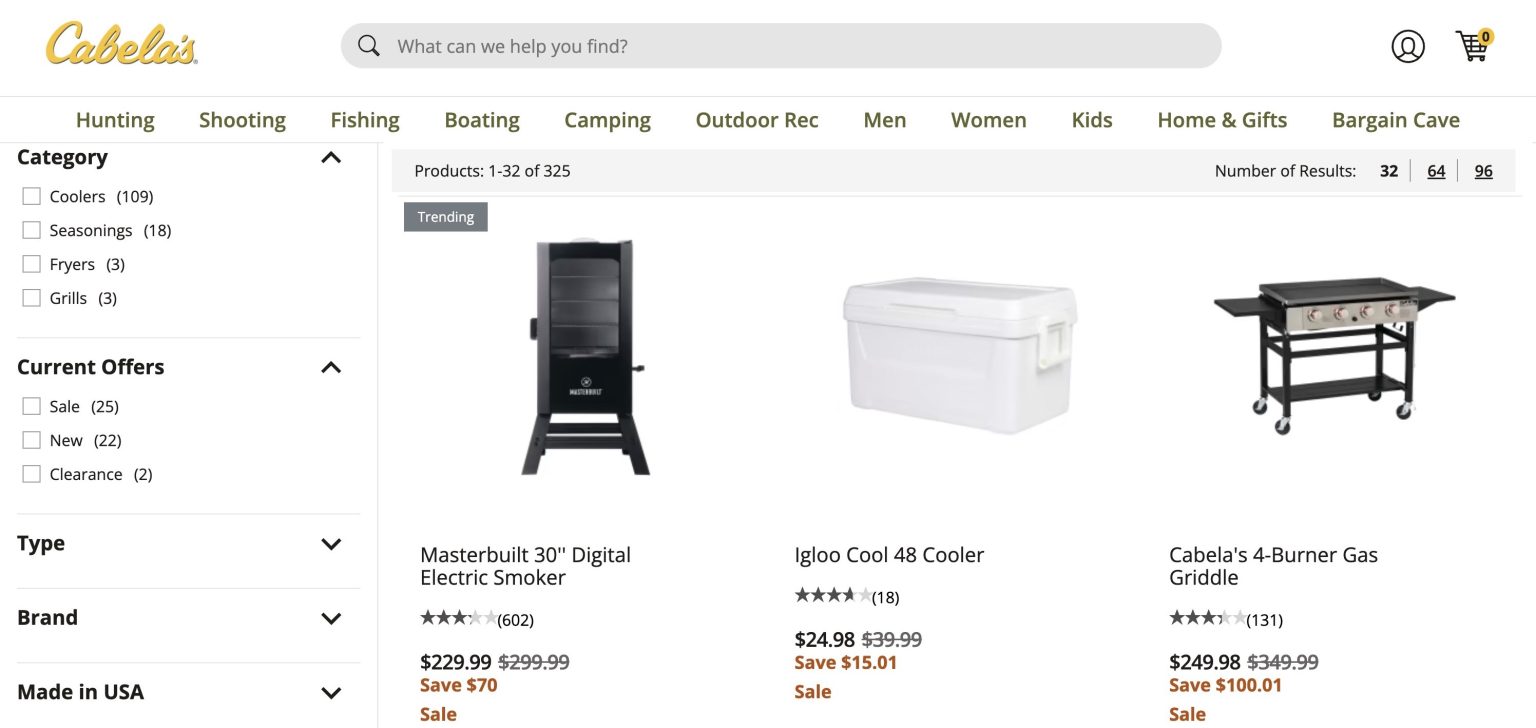This screenshot has width=1536, height=728.
Task: Click the search magnifying glass icon
Action: pos(368,45)
